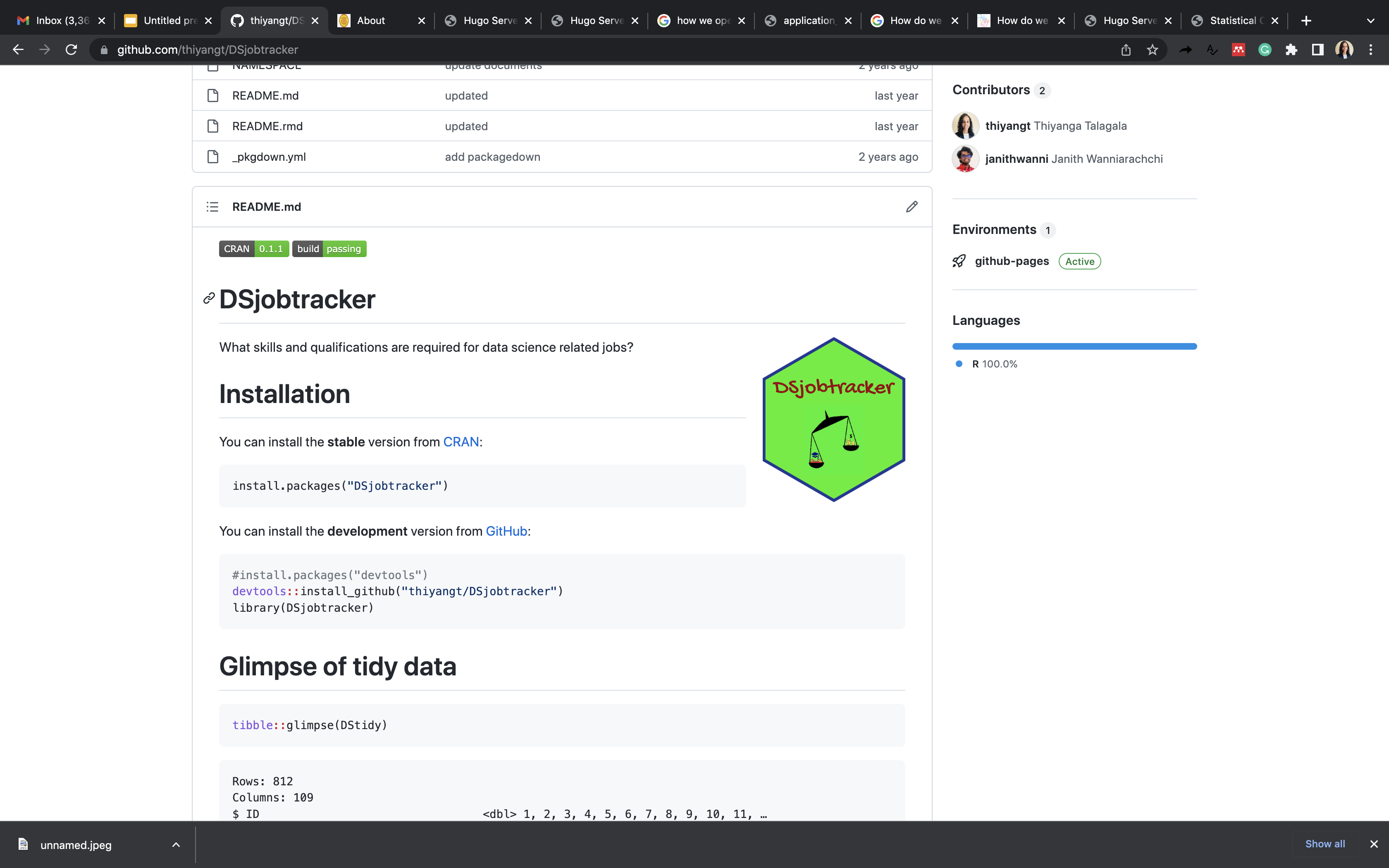Click the 'updated' commit message for README.md

466,95
